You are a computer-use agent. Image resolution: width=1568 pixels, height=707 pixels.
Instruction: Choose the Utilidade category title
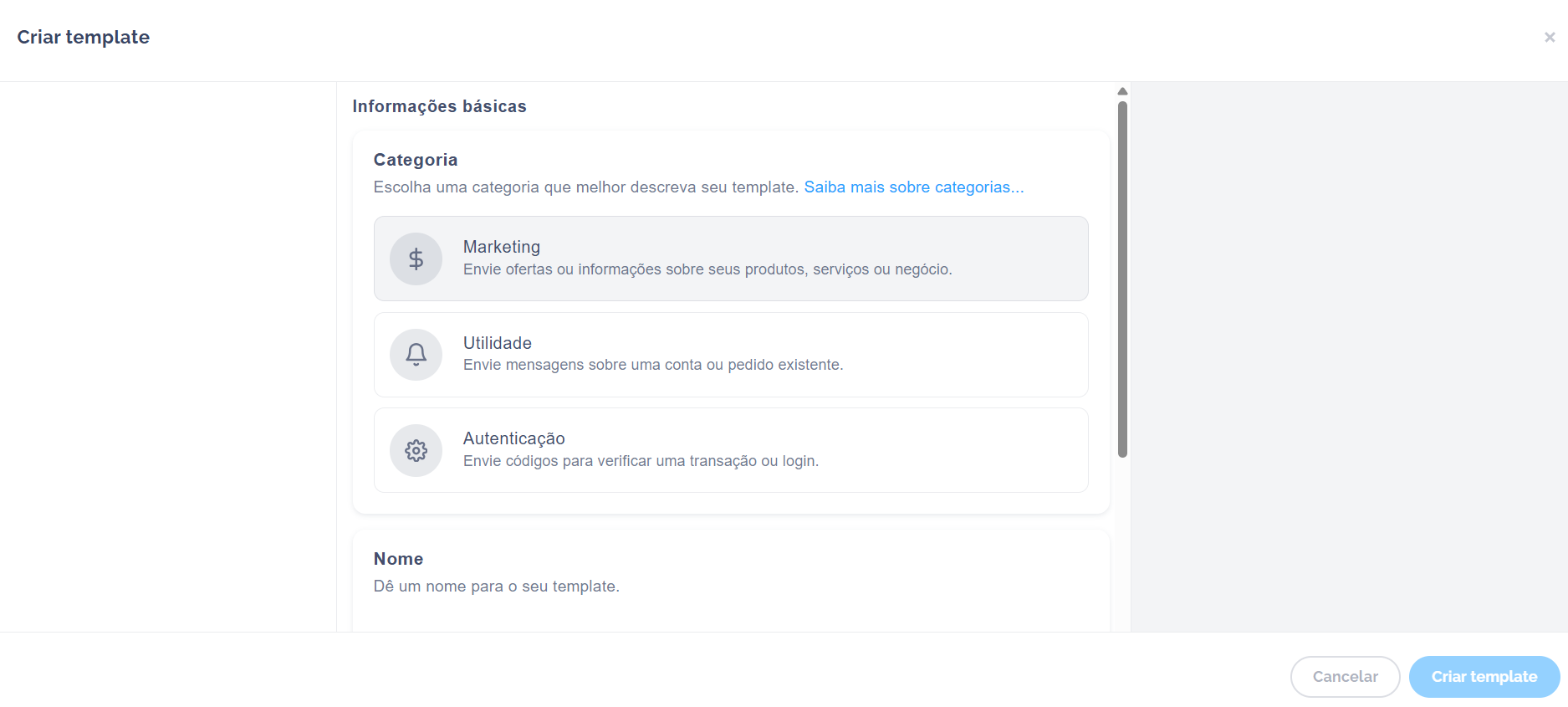coord(498,343)
